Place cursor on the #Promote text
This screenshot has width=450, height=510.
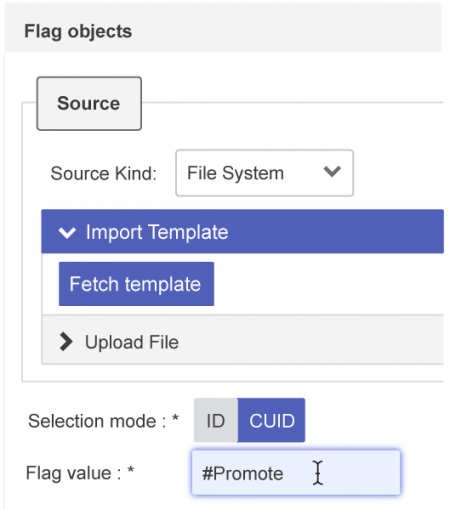[x=242, y=473]
